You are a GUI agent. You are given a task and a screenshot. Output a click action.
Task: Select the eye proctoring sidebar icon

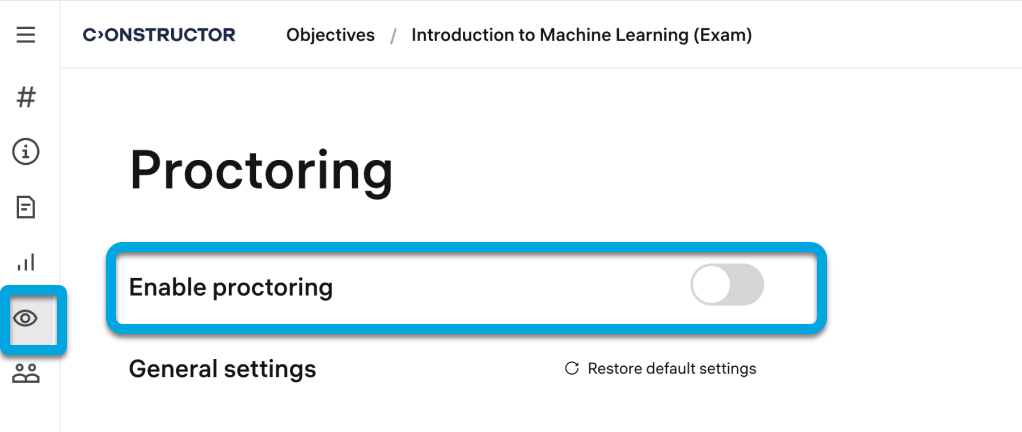click(26, 318)
